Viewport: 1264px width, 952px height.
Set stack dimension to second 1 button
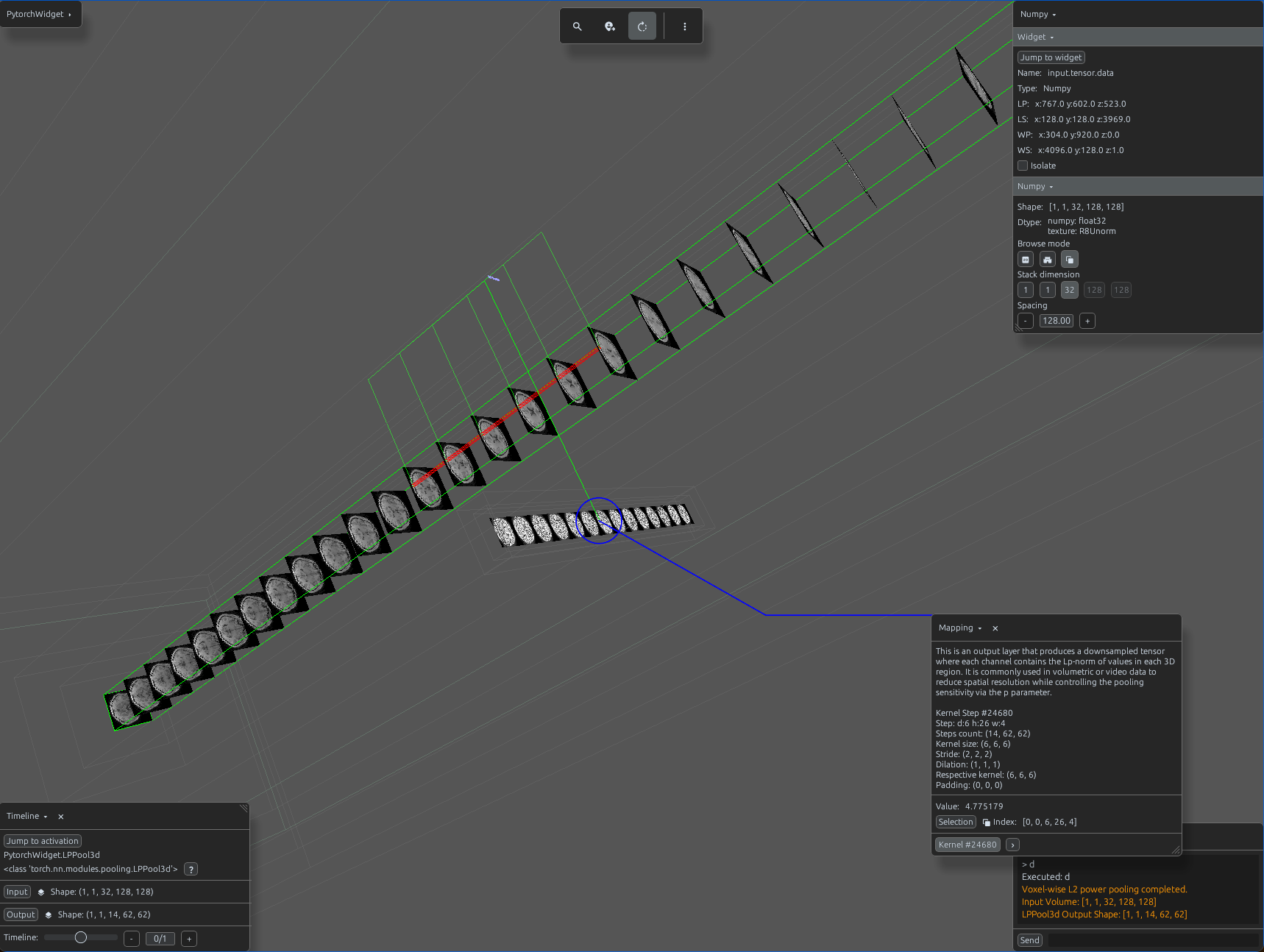point(1048,290)
